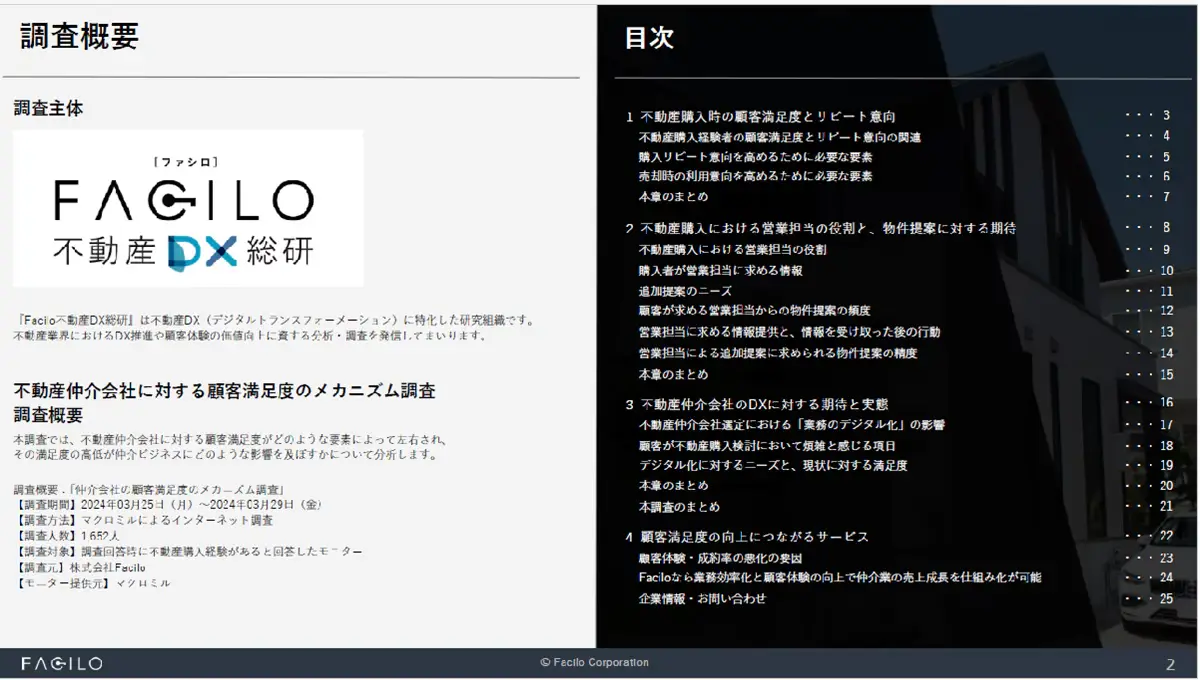The image size is (1200, 680).
Task: Open chapter 2 不動産購入における営業担当の役割 heading
Action: pos(828,228)
